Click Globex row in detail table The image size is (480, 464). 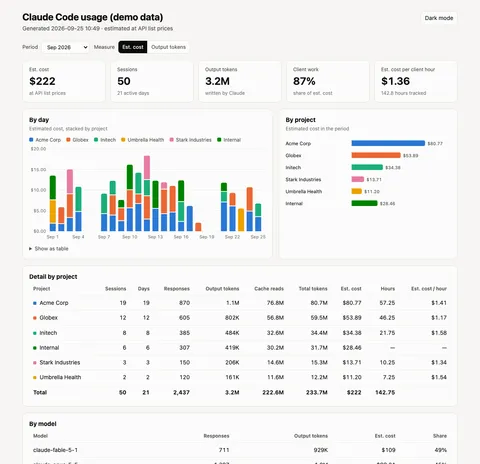tap(240, 318)
